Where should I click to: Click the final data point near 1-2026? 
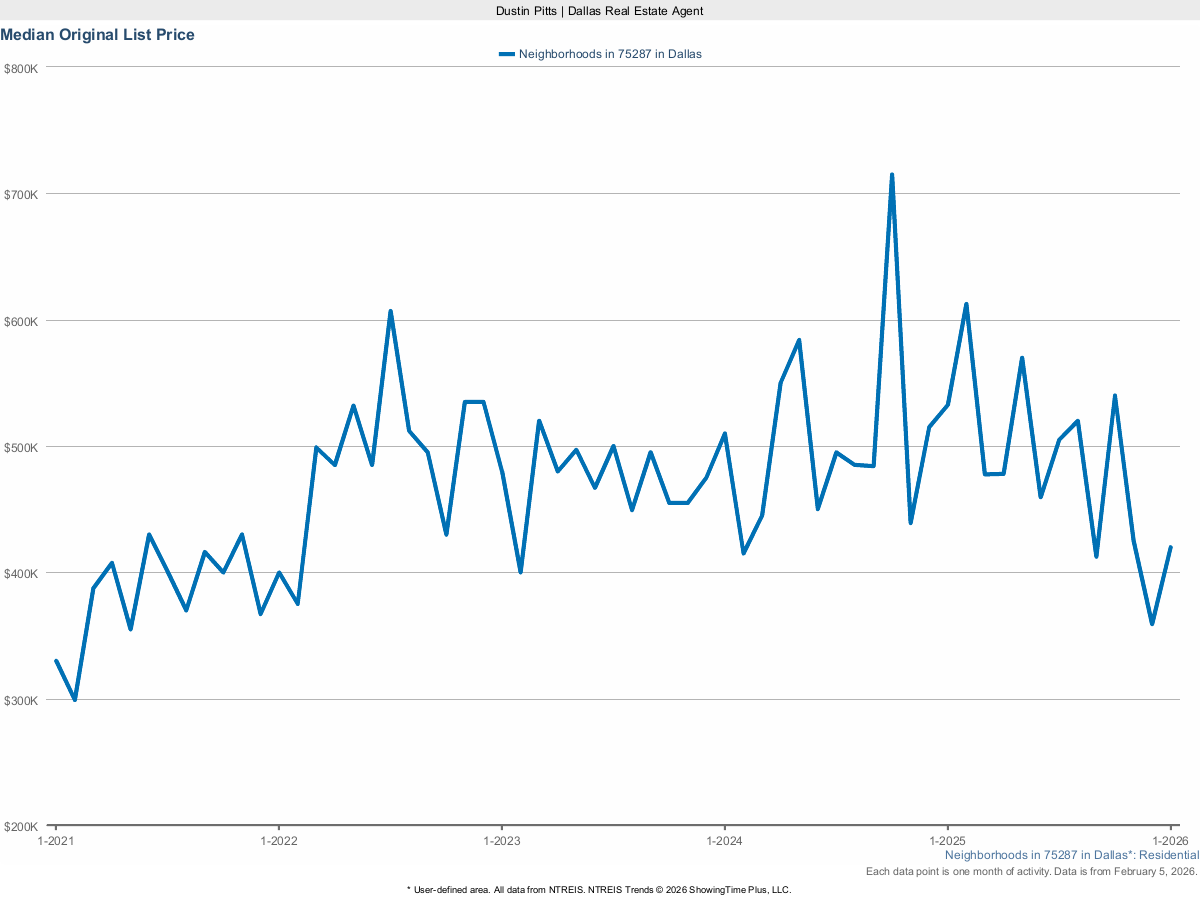pyautogui.click(x=1172, y=548)
